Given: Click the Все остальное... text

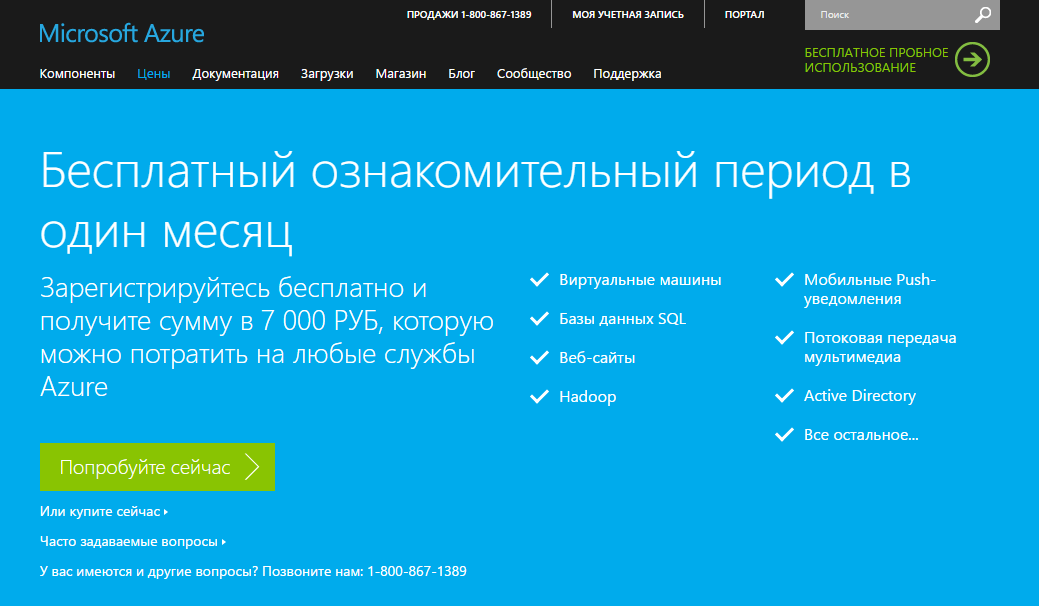Looking at the screenshot, I should [861, 435].
